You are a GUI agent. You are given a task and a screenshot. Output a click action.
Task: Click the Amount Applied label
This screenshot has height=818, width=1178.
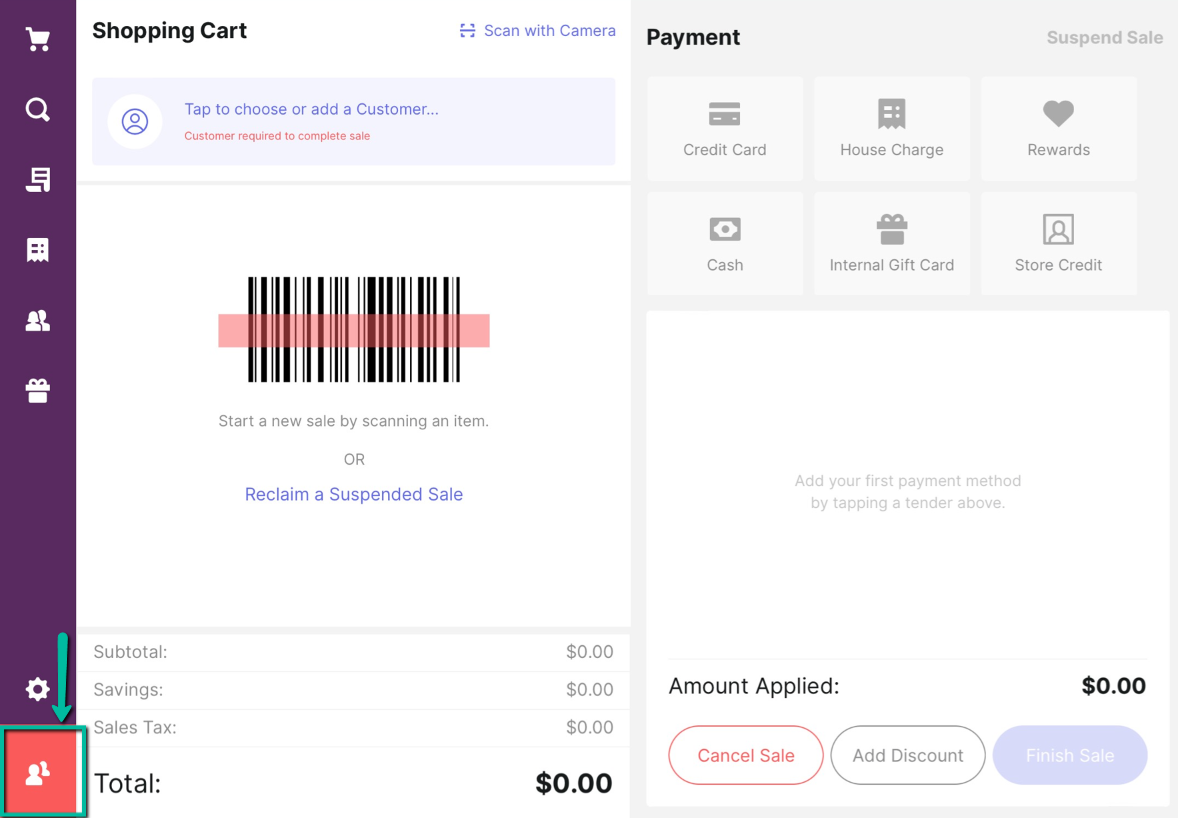click(x=754, y=686)
